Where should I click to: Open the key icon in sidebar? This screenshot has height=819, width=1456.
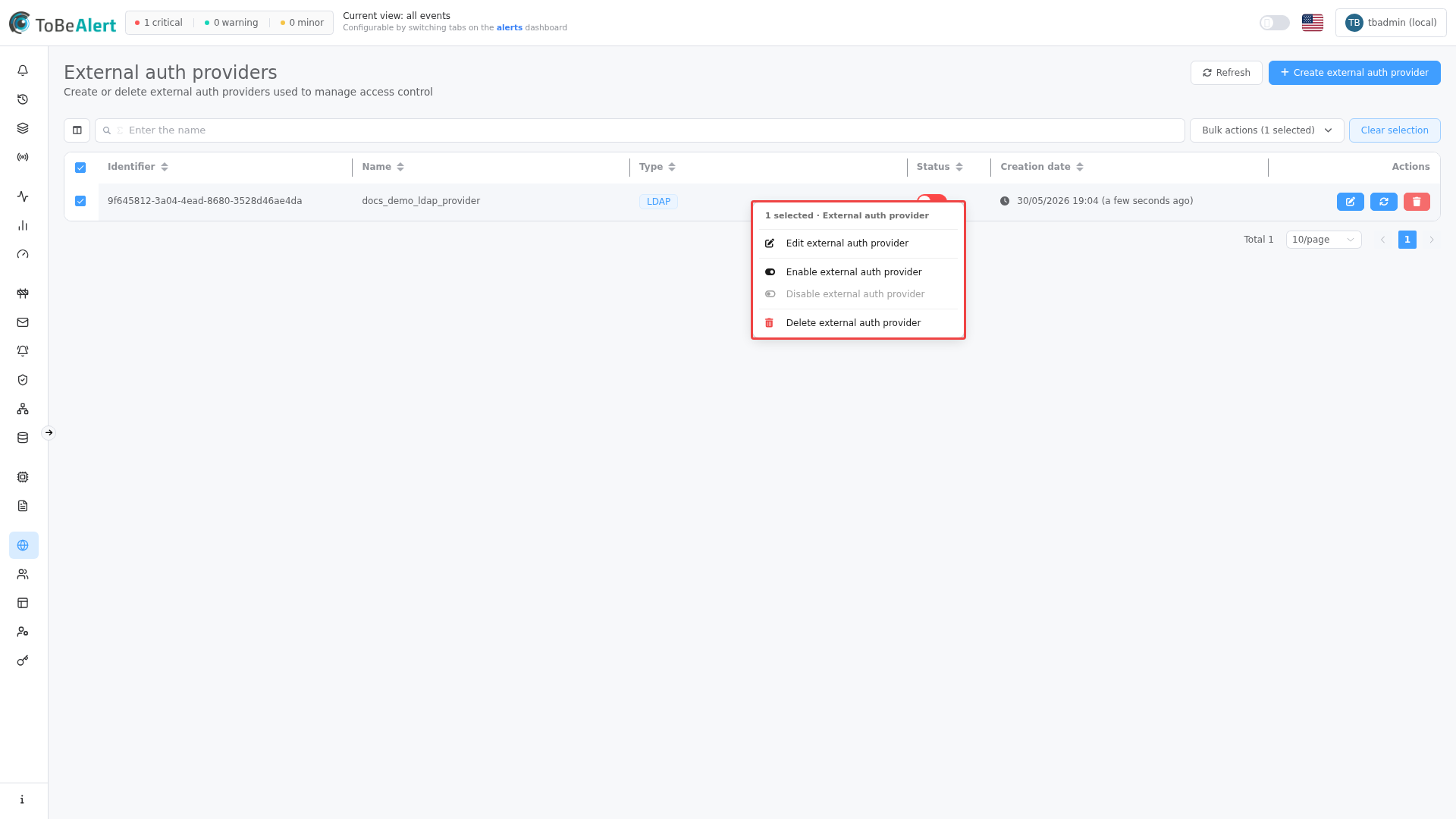click(23, 661)
